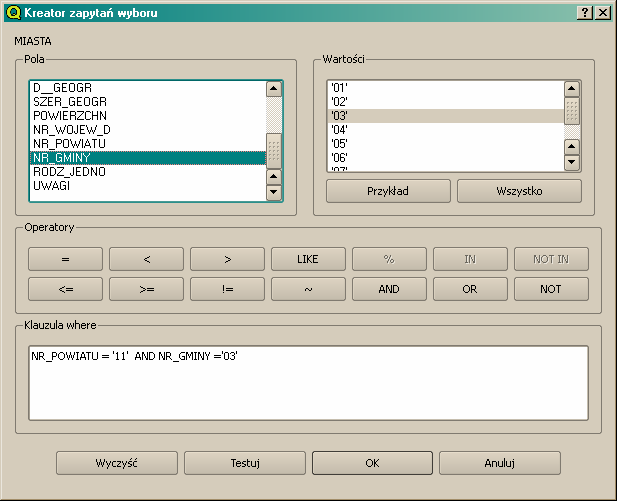Close the Kreator zapytań wyboru dialog
Image resolution: width=617 pixels, height=501 pixels.
click(603, 13)
